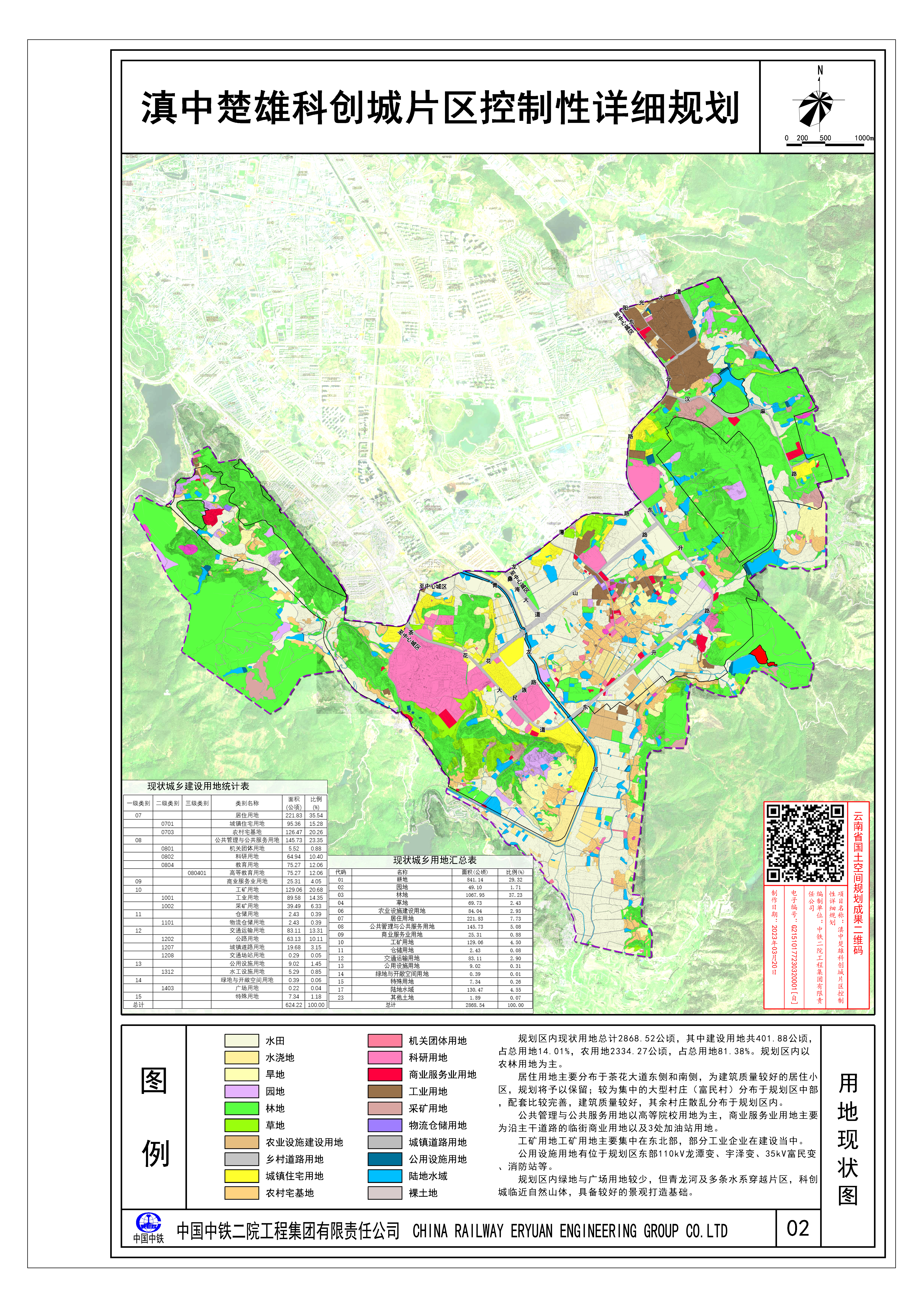The image size is (924, 1307).
Task: Click the 机关团体用地 legend label
Action: tap(438, 1041)
